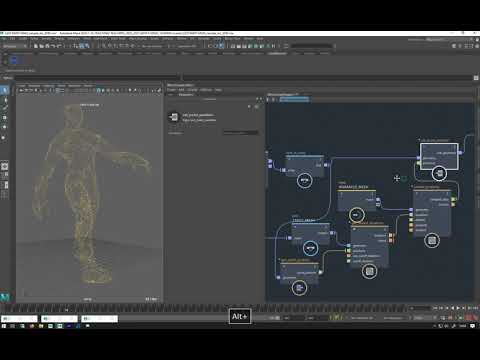Click circular icon under top-left graph node
Screen dimensions: 480x360
[x=304, y=180]
